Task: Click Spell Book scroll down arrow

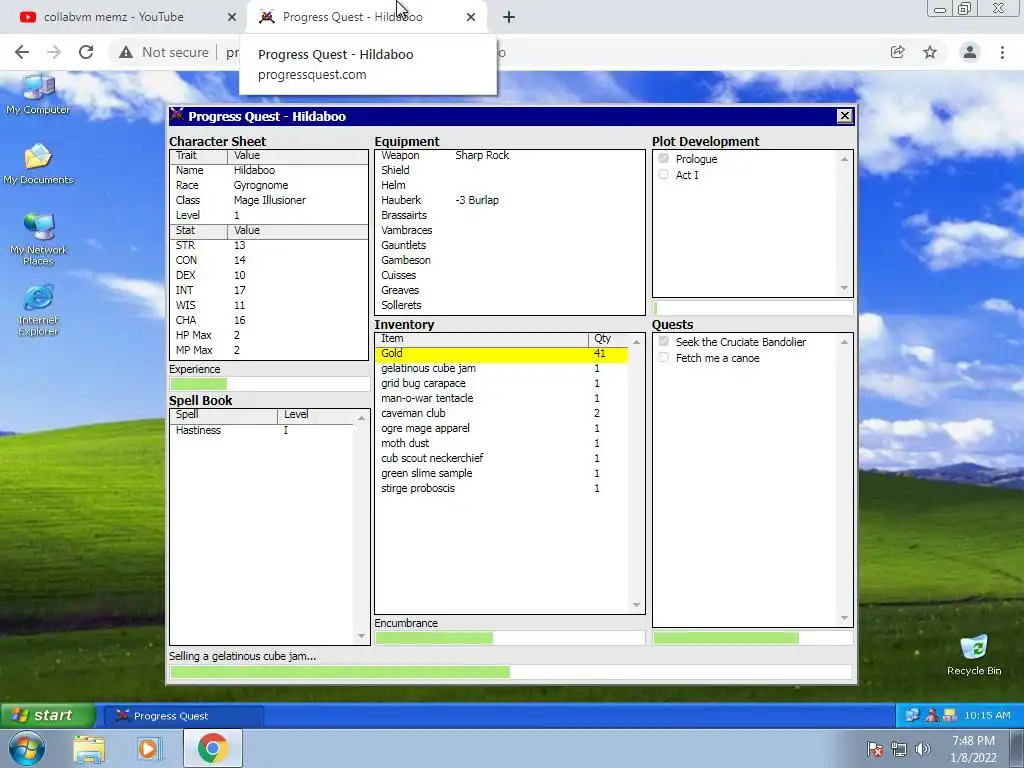Action: (361, 636)
